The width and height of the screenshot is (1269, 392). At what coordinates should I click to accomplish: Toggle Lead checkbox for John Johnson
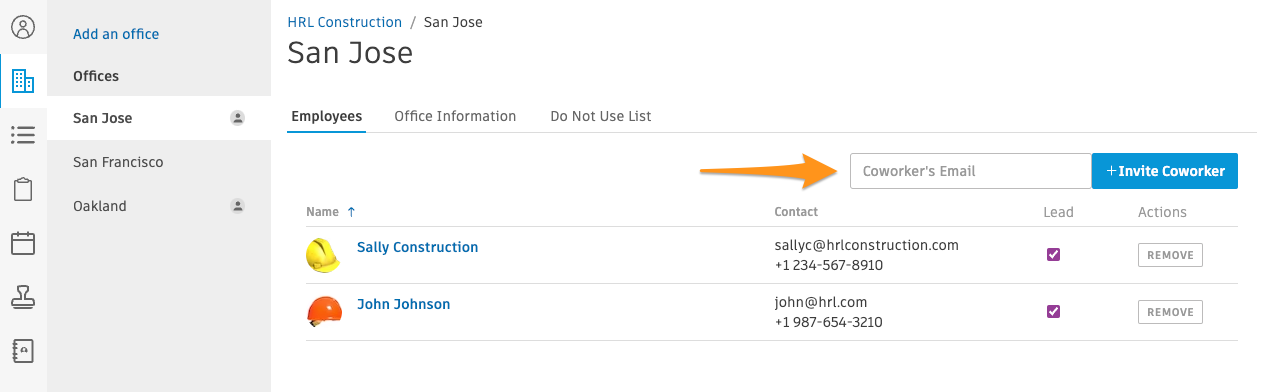pos(1053,311)
